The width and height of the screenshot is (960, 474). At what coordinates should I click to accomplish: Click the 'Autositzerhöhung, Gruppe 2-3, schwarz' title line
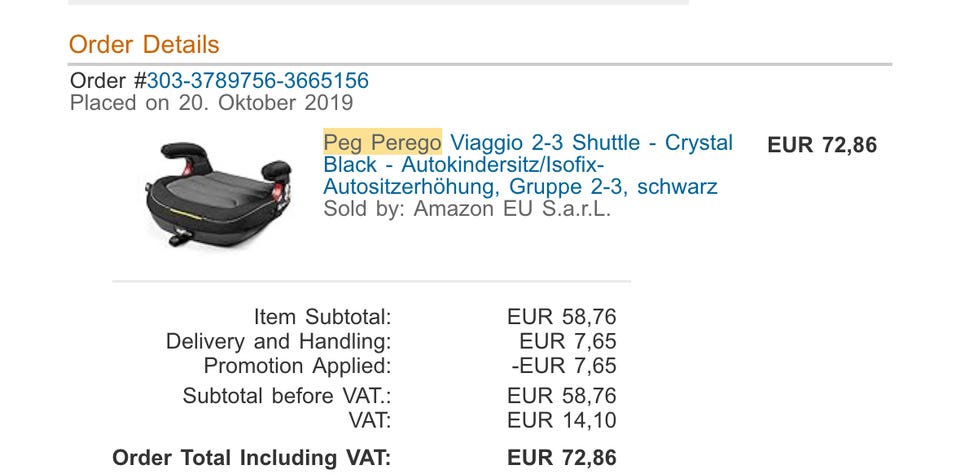(520, 187)
